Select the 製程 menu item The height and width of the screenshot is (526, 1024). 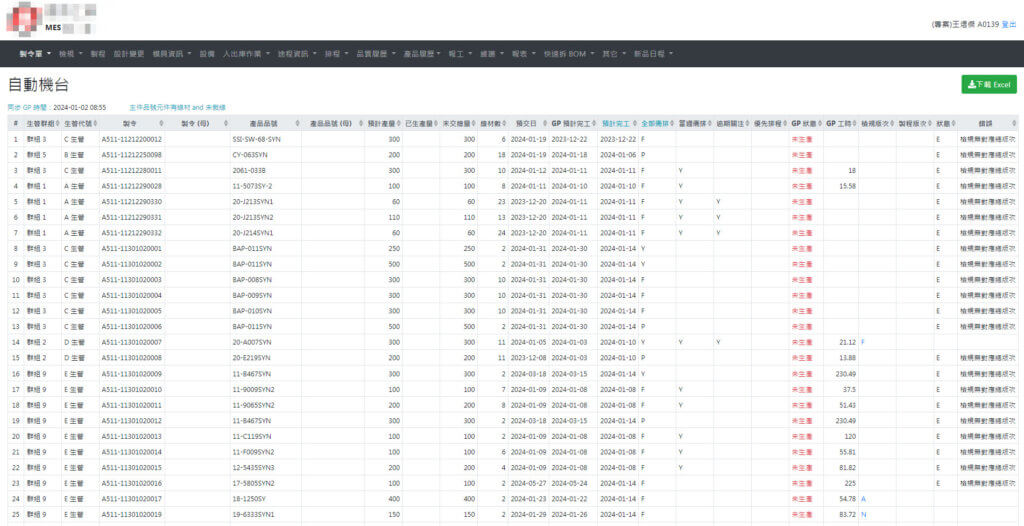click(97, 53)
